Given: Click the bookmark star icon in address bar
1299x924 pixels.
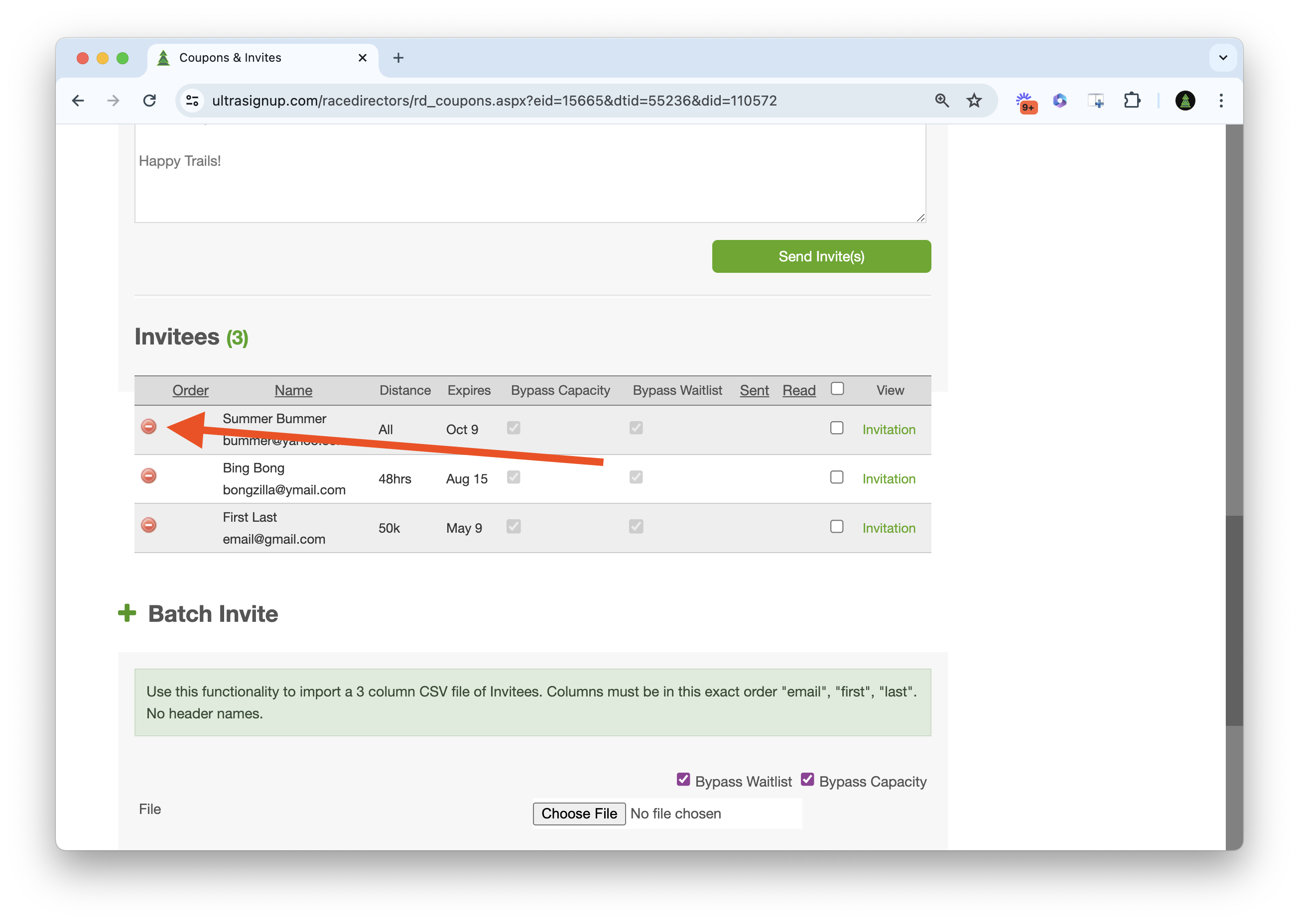Looking at the screenshot, I should 974,101.
